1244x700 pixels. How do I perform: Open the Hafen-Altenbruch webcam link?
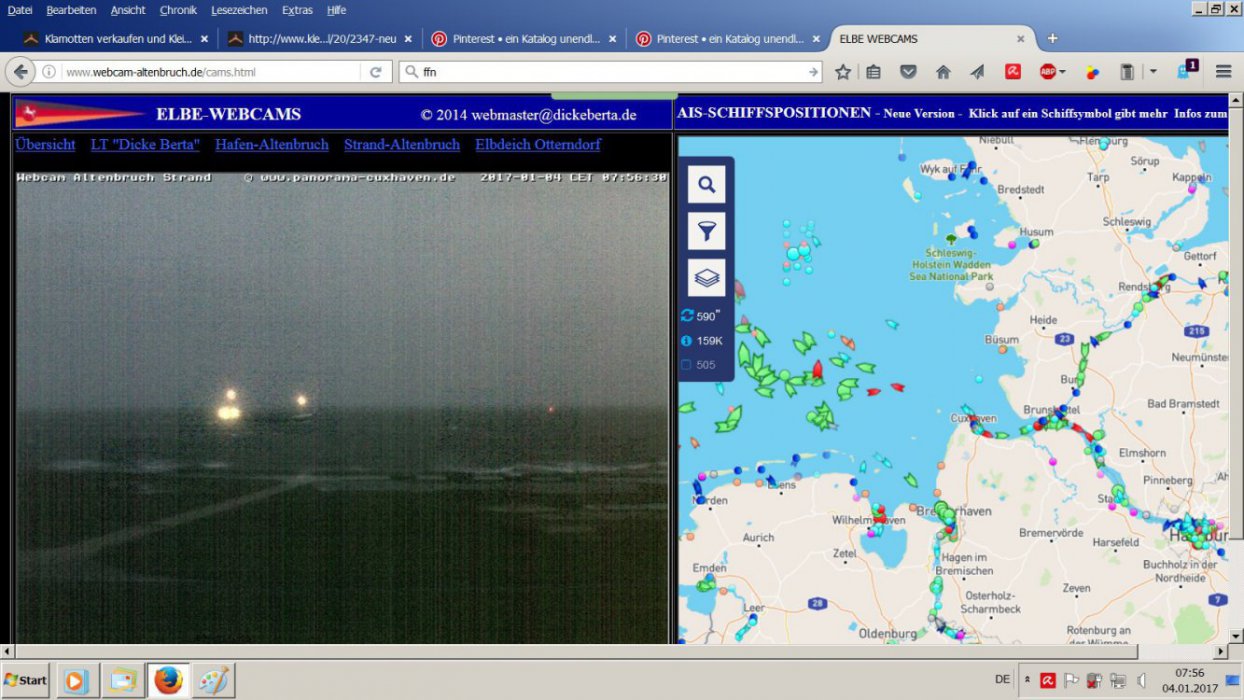272,145
